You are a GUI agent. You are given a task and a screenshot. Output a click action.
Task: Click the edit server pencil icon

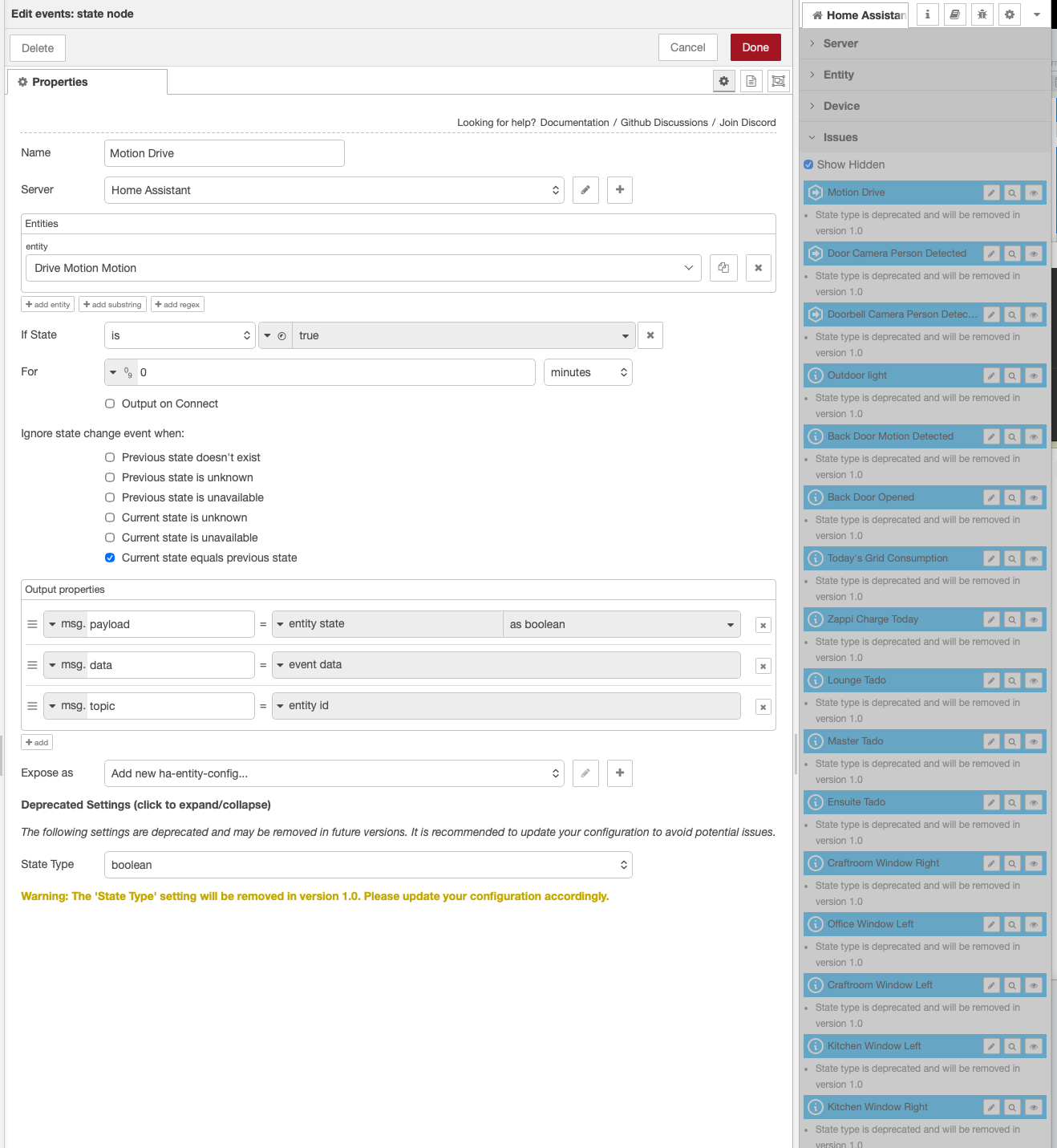pos(585,190)
